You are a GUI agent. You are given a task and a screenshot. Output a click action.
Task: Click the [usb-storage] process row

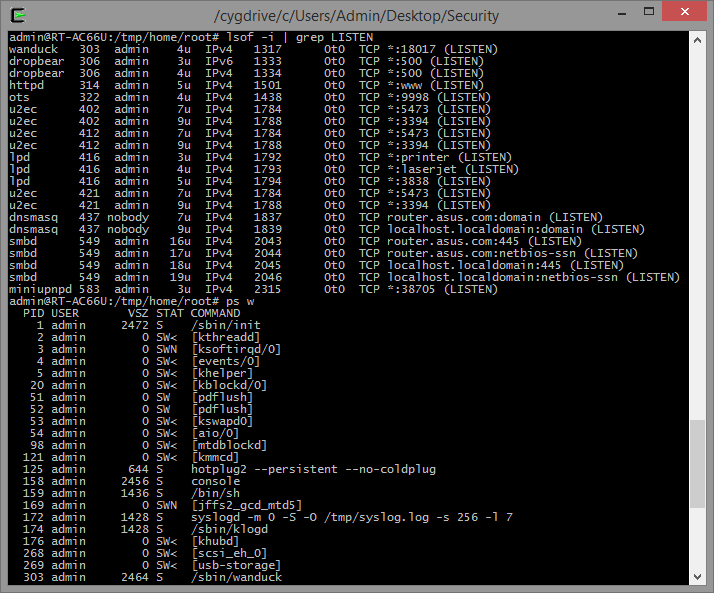click(152, 565)
